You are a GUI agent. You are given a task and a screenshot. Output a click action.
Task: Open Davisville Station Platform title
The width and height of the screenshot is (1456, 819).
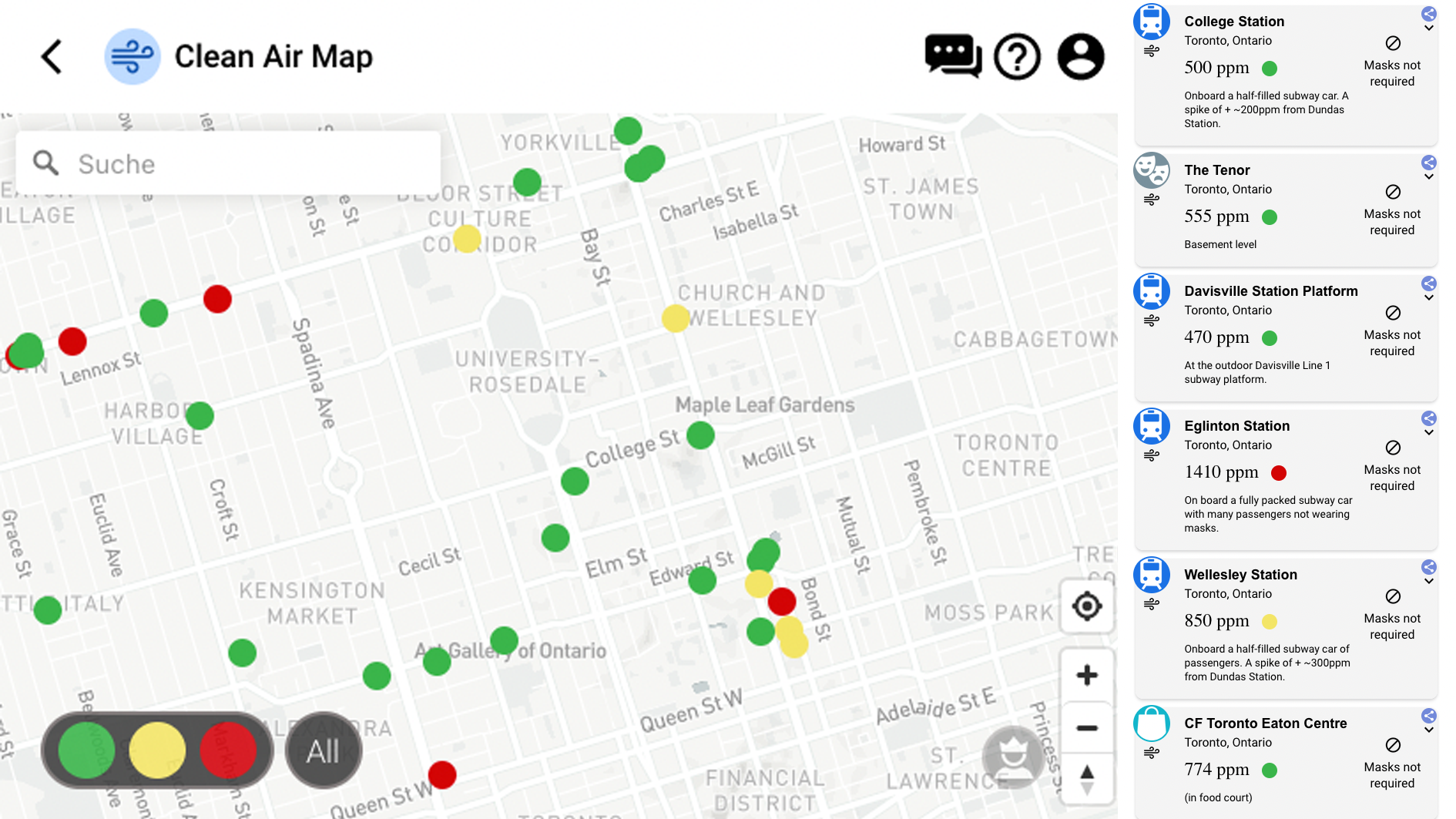point(1270,291)
